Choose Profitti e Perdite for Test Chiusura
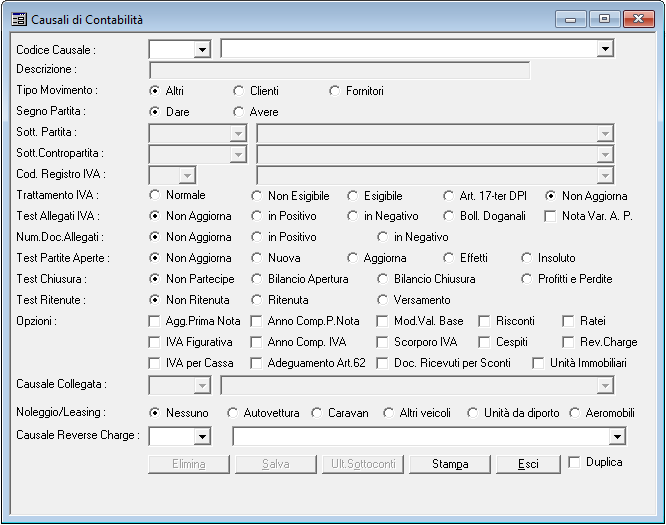This screenshot has width=666, height=525. [527, 279]
